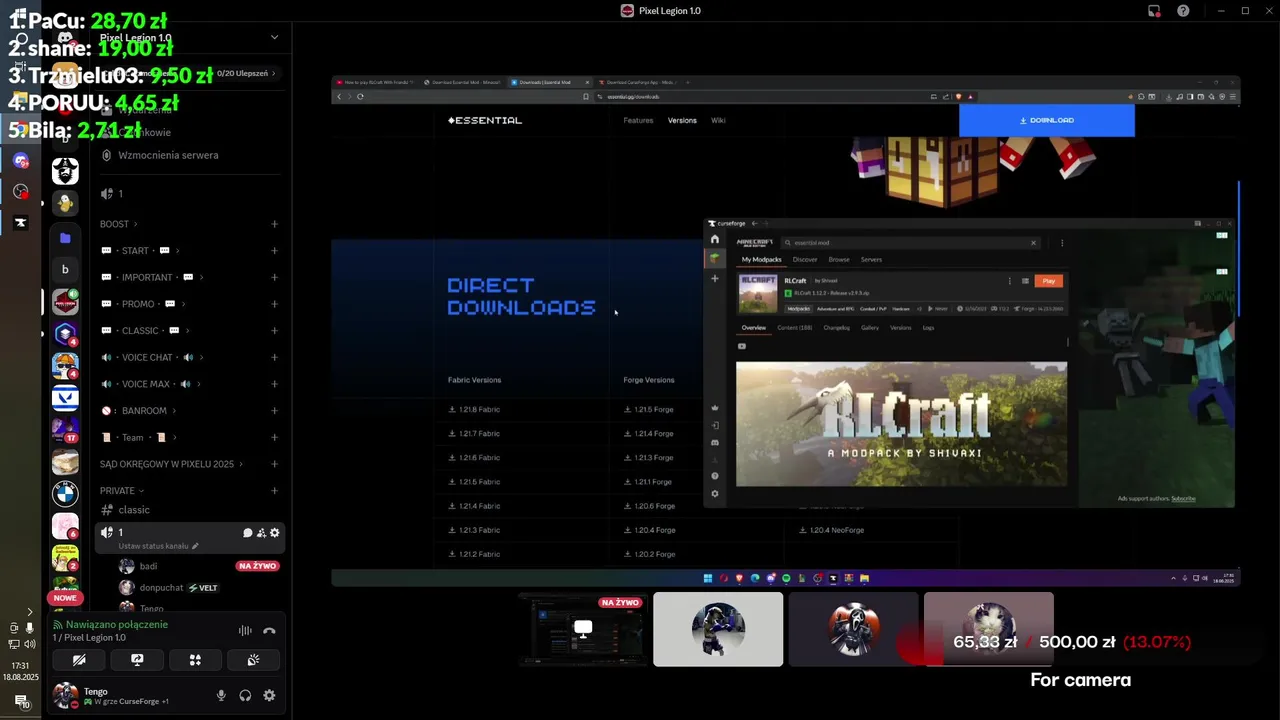Image resolution: width=1280 pixels, height=720 pixels.
Task: Click the Essential logo on website
Action: click(x=485, y=120)
